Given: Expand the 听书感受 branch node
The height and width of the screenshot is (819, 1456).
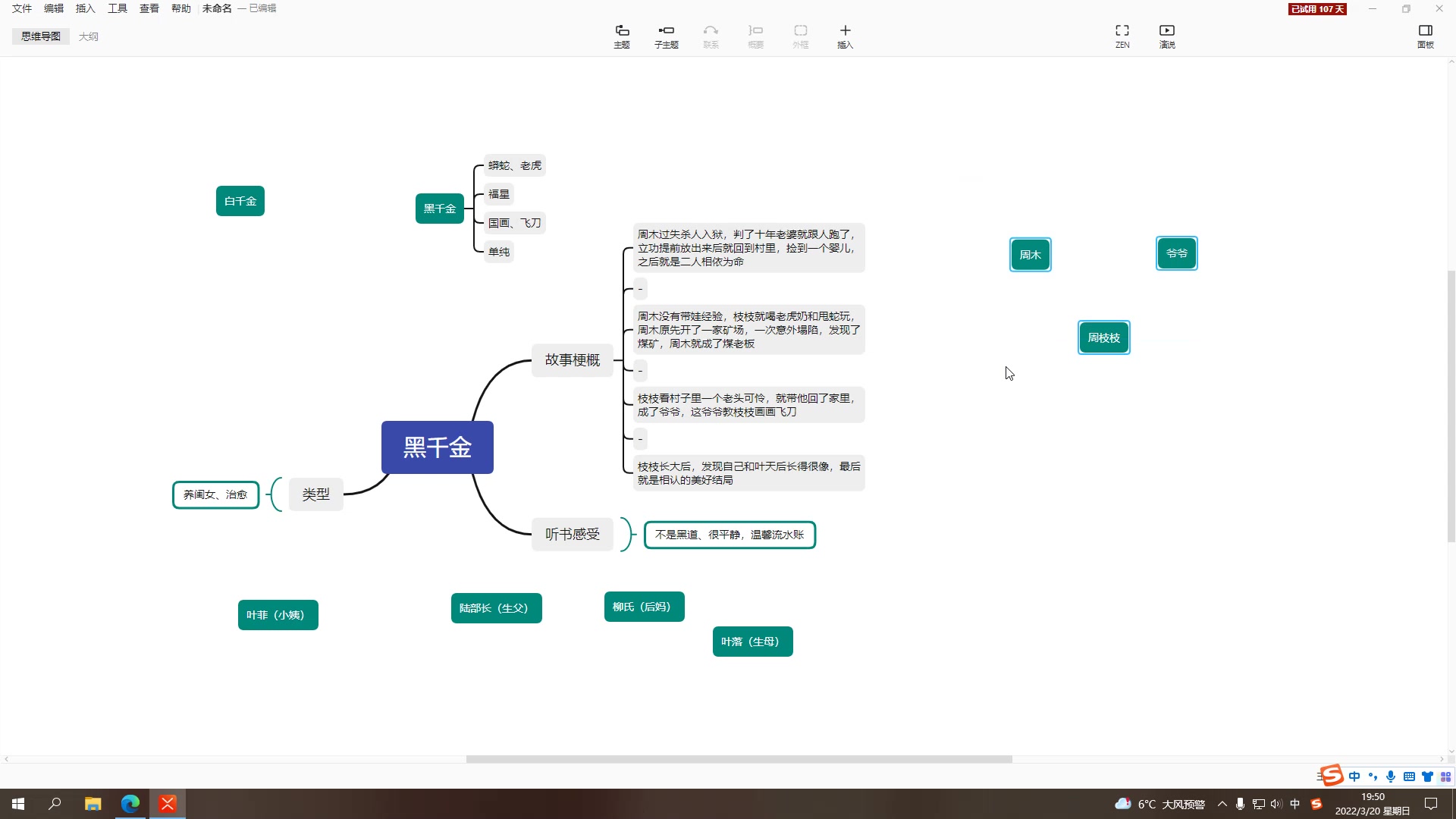Looking at the screenshot, I should [x=571, y=533].
